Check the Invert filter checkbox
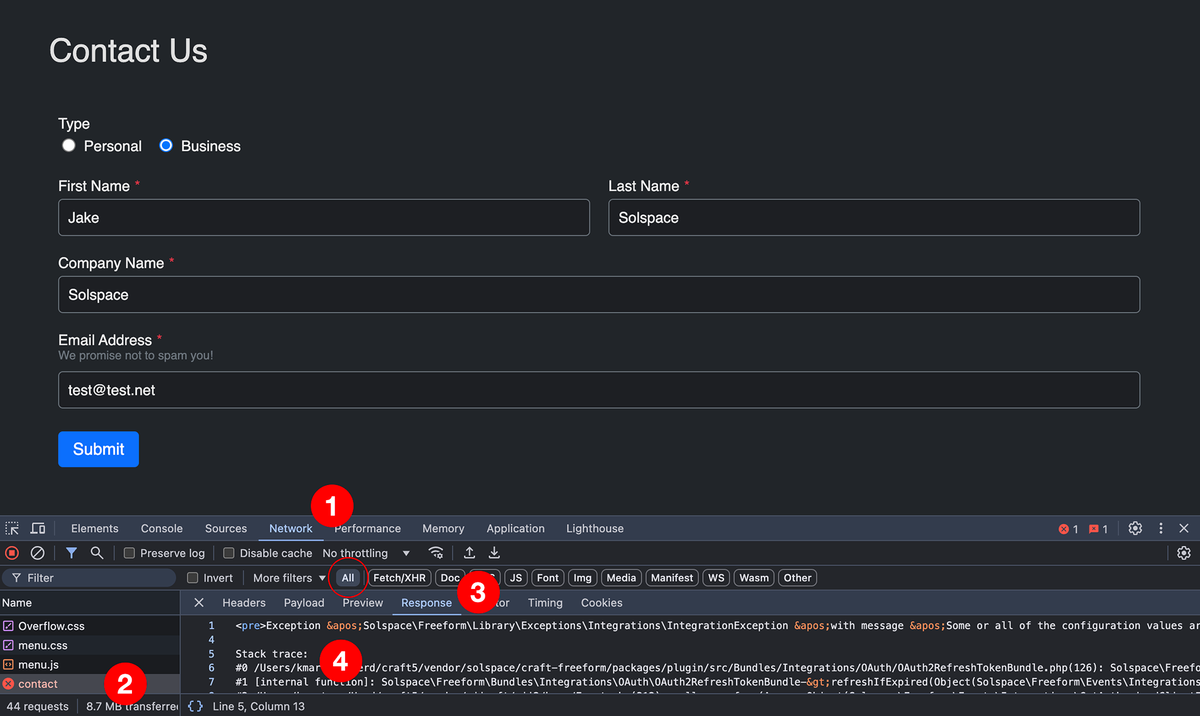 tap(193, 578)
